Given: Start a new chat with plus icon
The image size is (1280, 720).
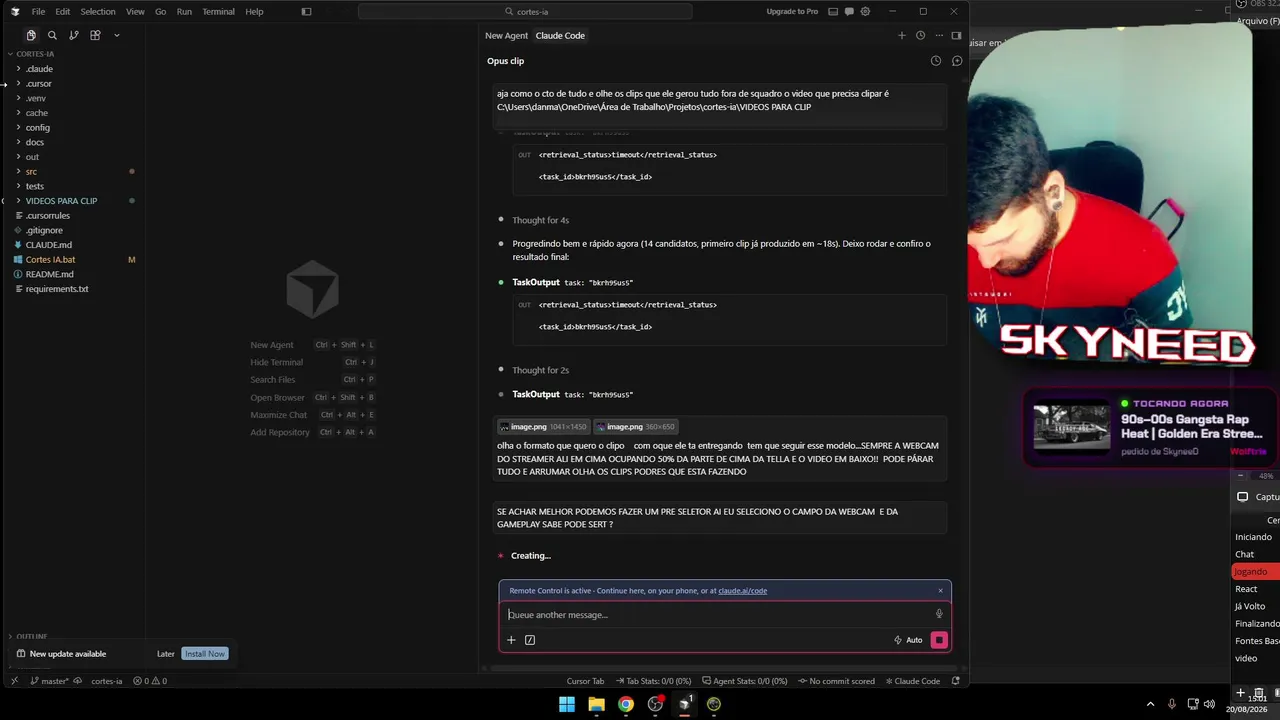Looking at the screenshot, I should pos(901,35).
